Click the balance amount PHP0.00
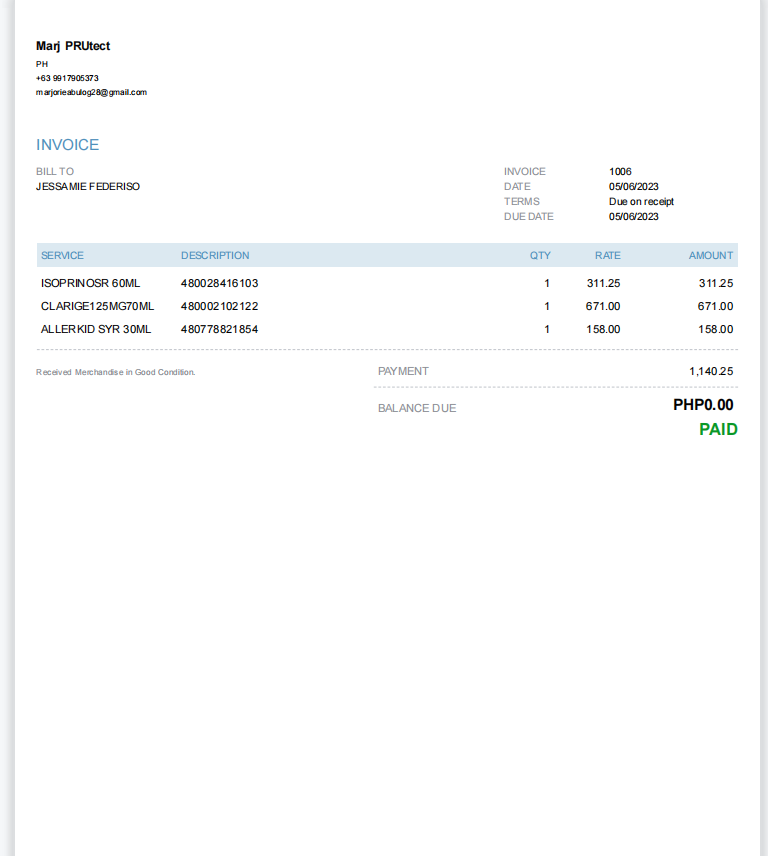 pos(703,405)
